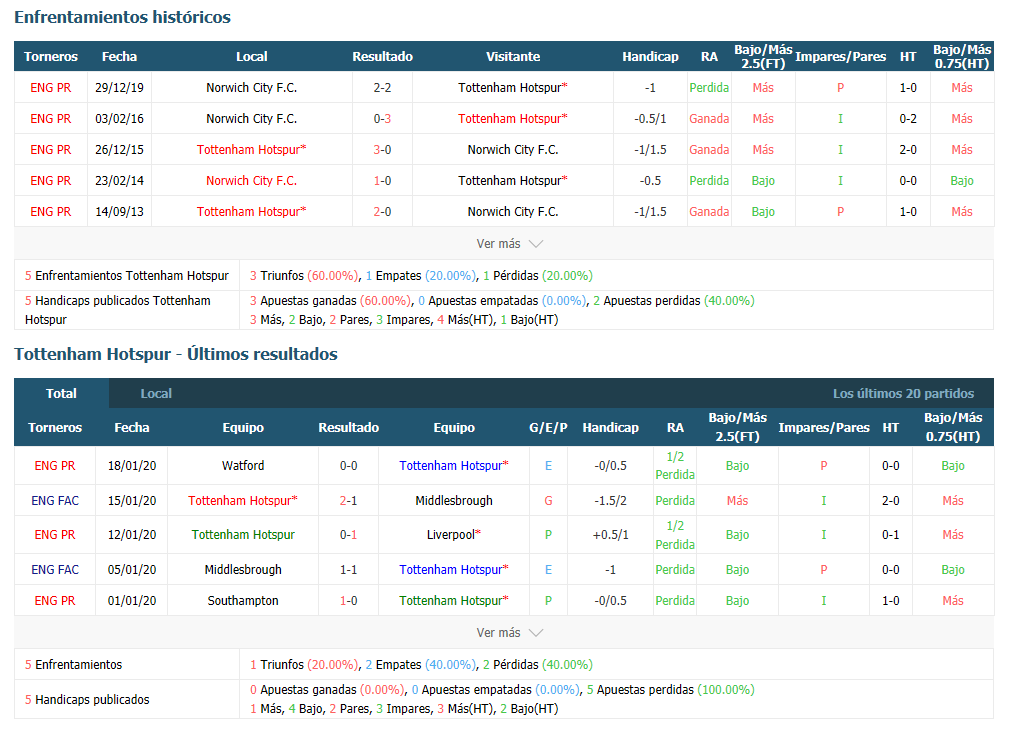
Task: Click ENG FAC tournament in 05/01/20 row
Action: click(x=55, y=569)
